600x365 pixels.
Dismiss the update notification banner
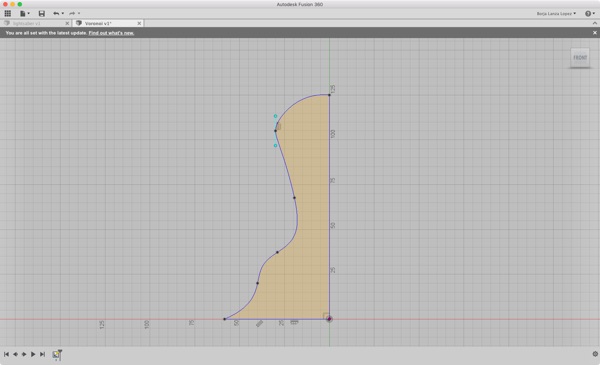[595, 33]
